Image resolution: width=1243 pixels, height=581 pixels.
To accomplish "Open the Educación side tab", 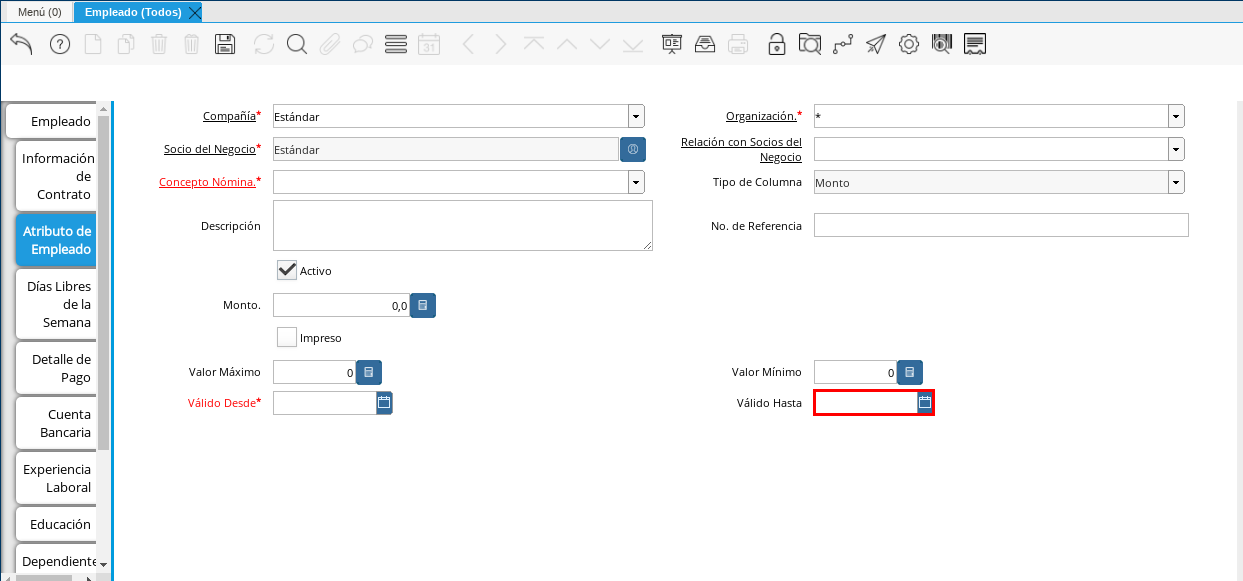I will pos(58,524).
